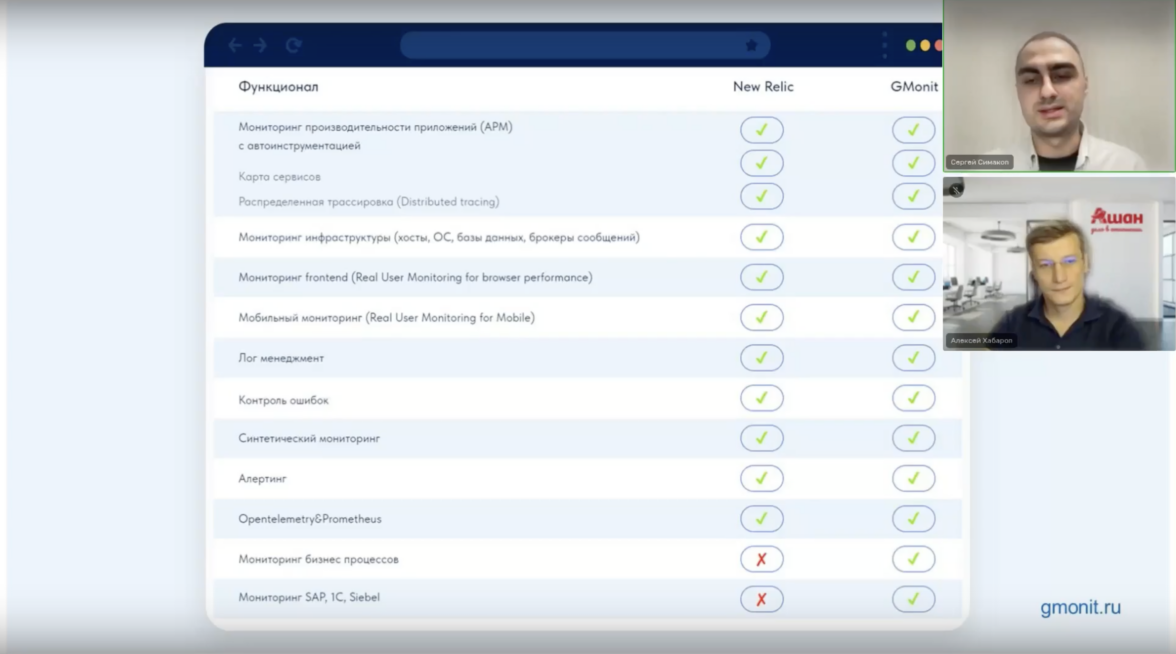Open the vertical three-dot browser menu
This screenshot has width=1176, height=654.
coord(884,45)
